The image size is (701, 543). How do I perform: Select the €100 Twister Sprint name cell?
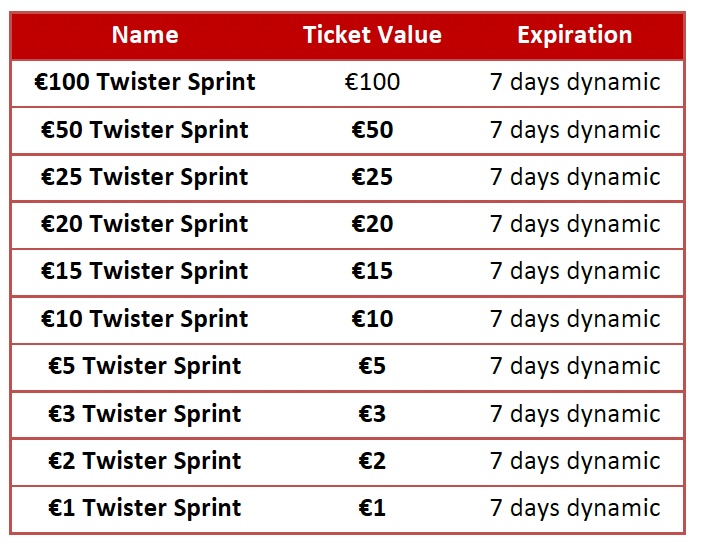pyautogui.click(x=145, y=82)
